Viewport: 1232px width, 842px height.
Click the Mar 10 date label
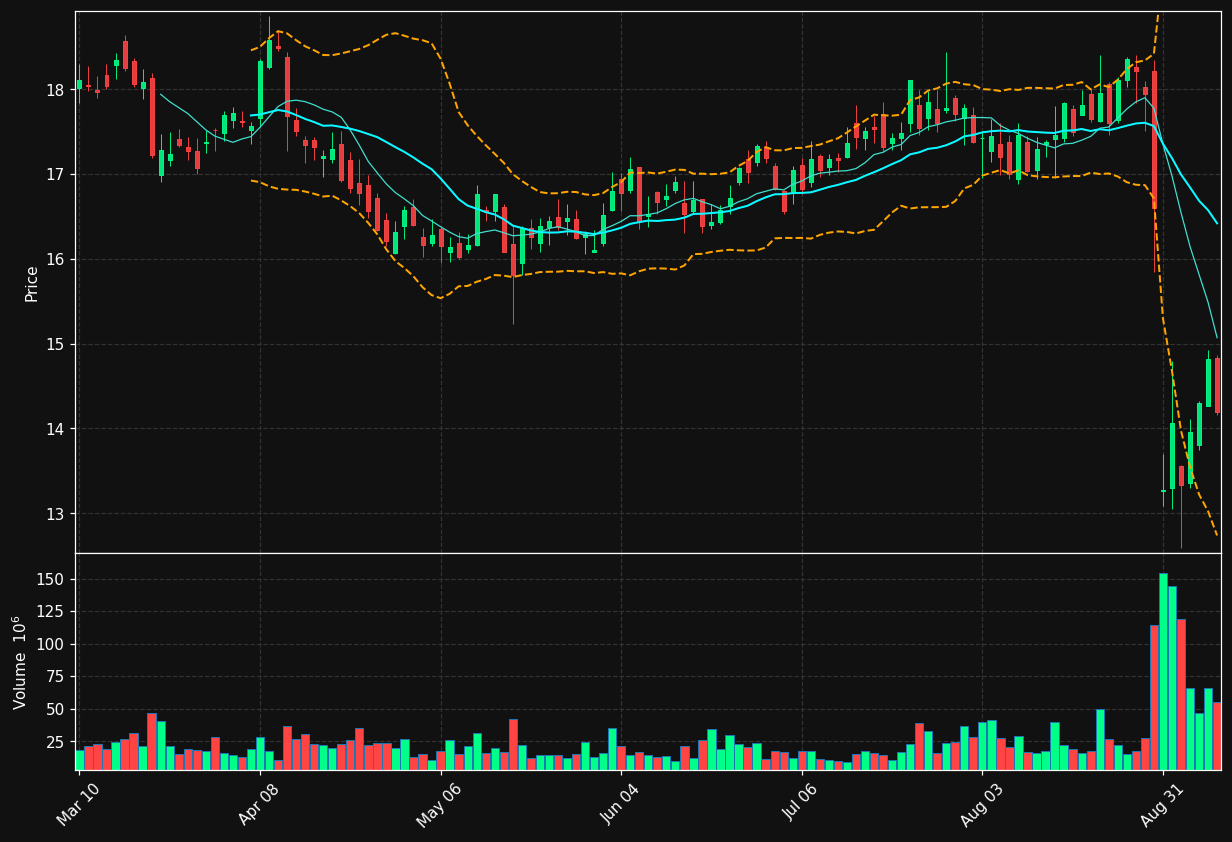click(79, 804)
